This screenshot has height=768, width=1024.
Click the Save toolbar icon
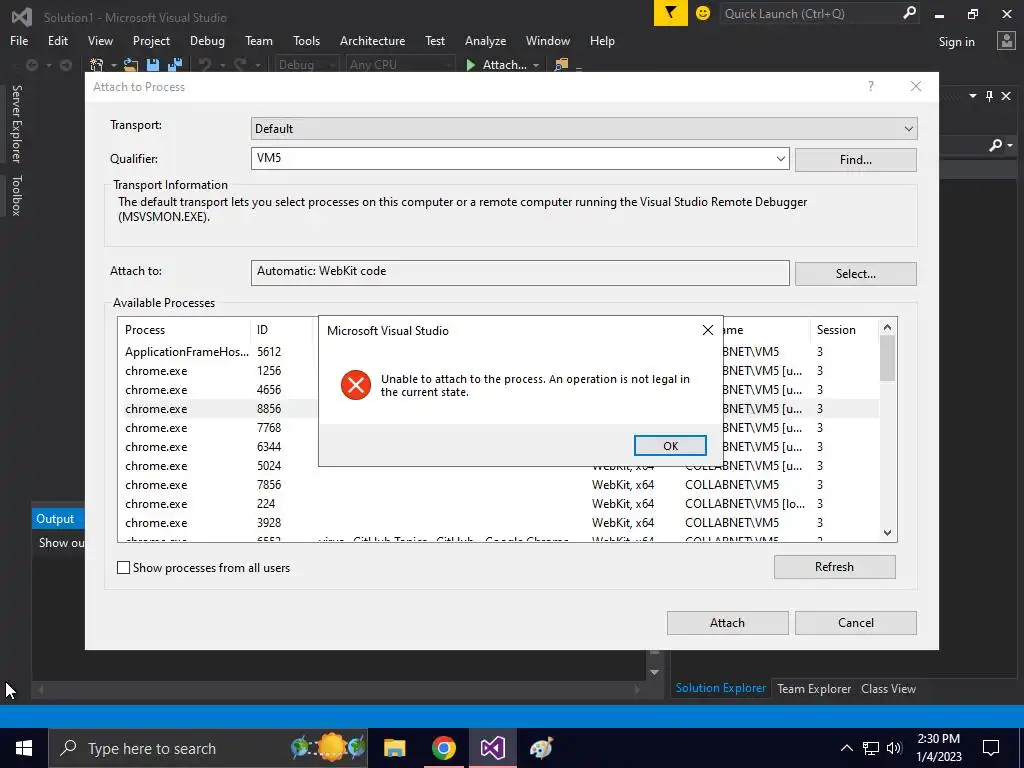[153, 65]
